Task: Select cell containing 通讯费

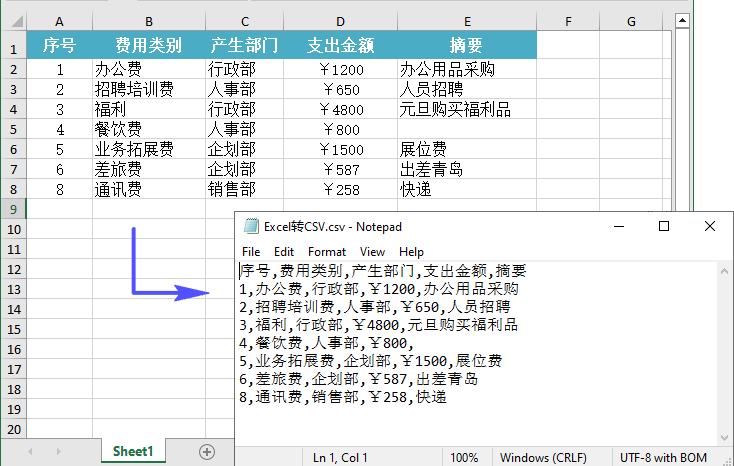Action: [x=149, y=189]
